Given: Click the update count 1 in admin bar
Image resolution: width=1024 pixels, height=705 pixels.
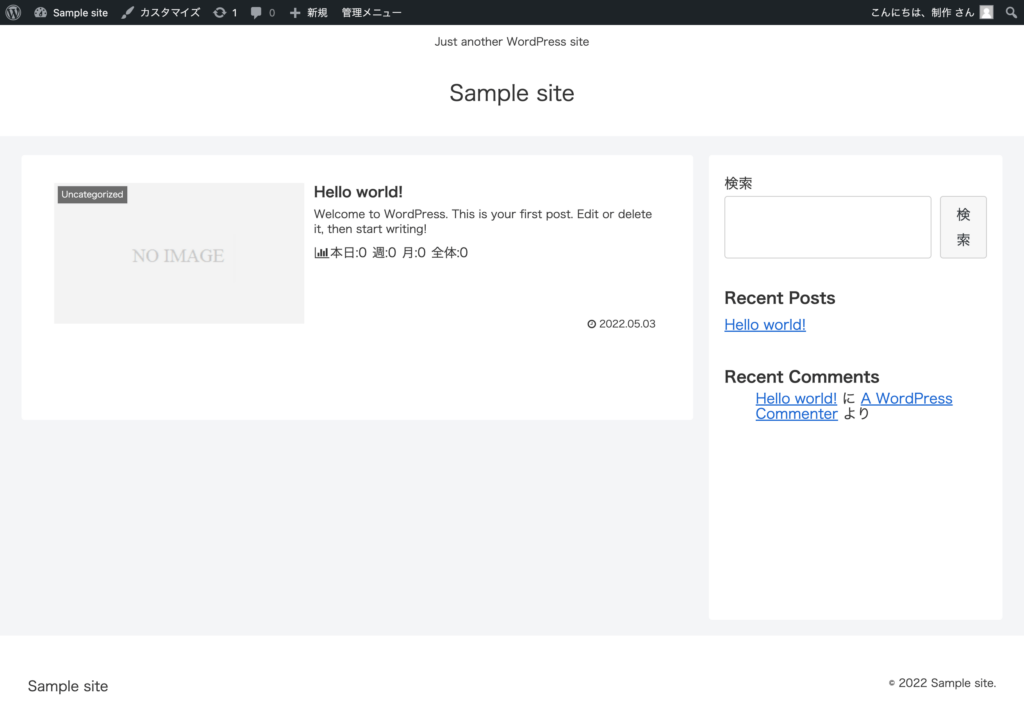Looking at the screenshot, I should click(x=234, y=12).
